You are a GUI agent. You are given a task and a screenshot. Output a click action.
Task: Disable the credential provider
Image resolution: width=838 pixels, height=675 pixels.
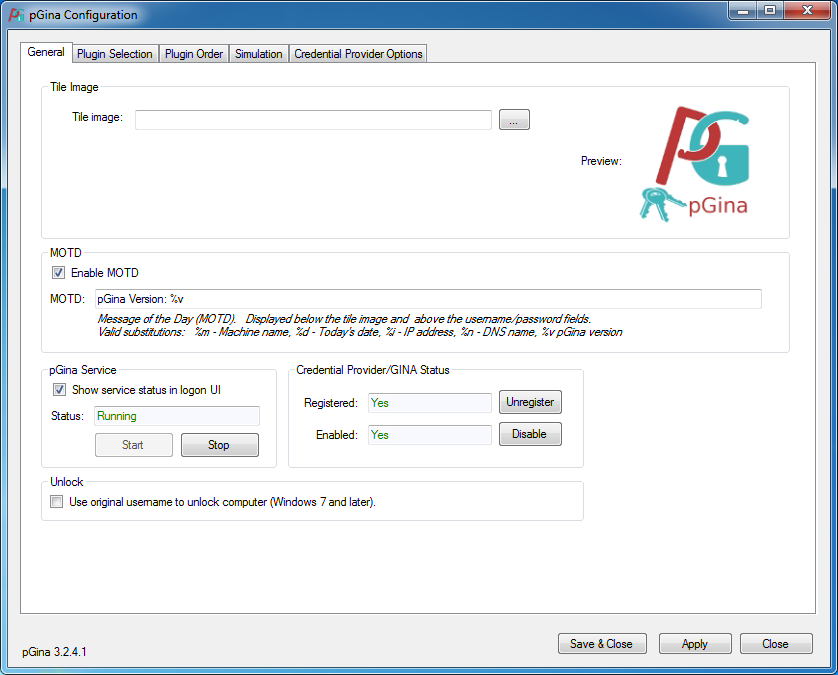point(530,434)
